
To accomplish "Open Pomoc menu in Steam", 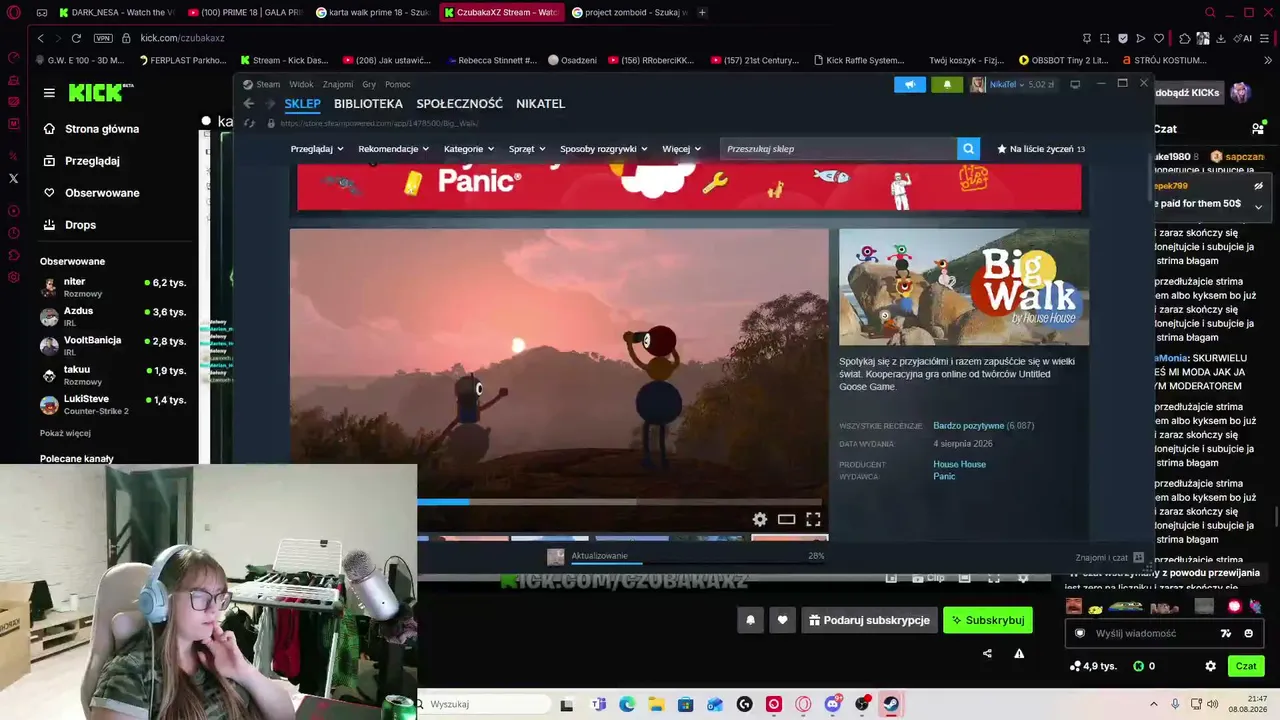I will coord(398,85).
